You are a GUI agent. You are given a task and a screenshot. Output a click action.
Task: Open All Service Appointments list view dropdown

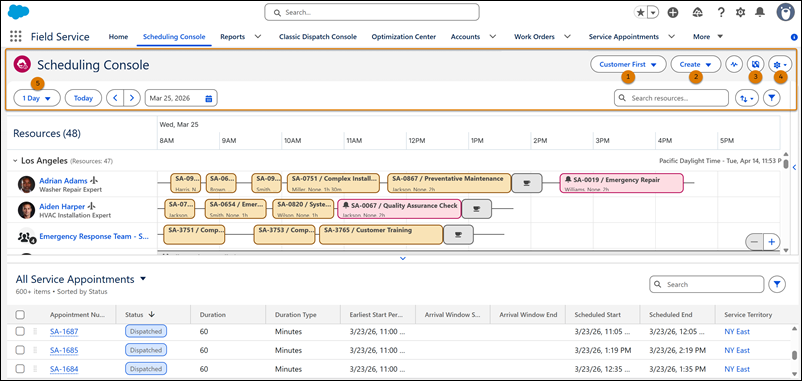(x=143, y=279)
